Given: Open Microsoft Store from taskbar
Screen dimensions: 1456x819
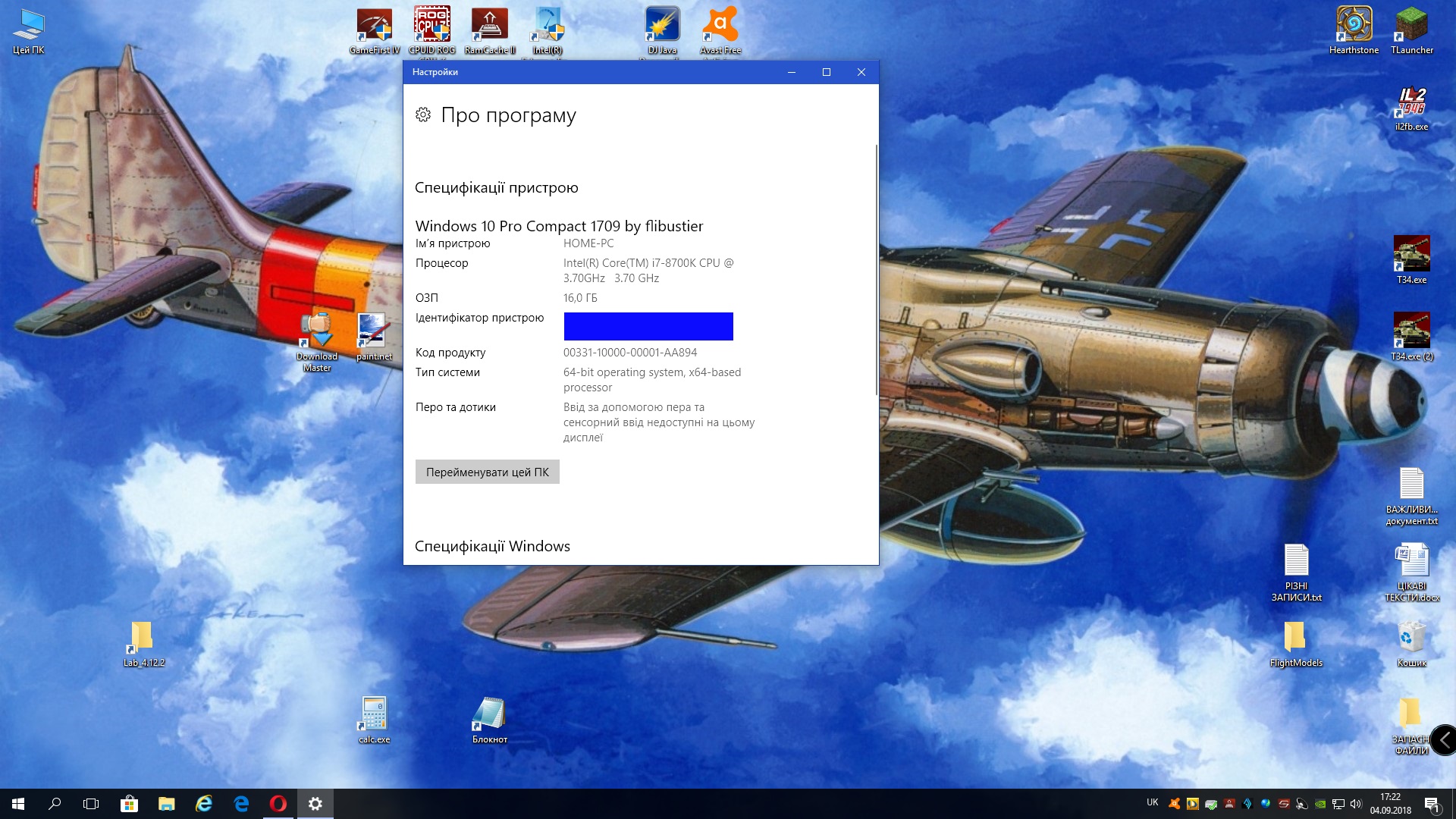Looking at the screenshot, I should point(129,804).
